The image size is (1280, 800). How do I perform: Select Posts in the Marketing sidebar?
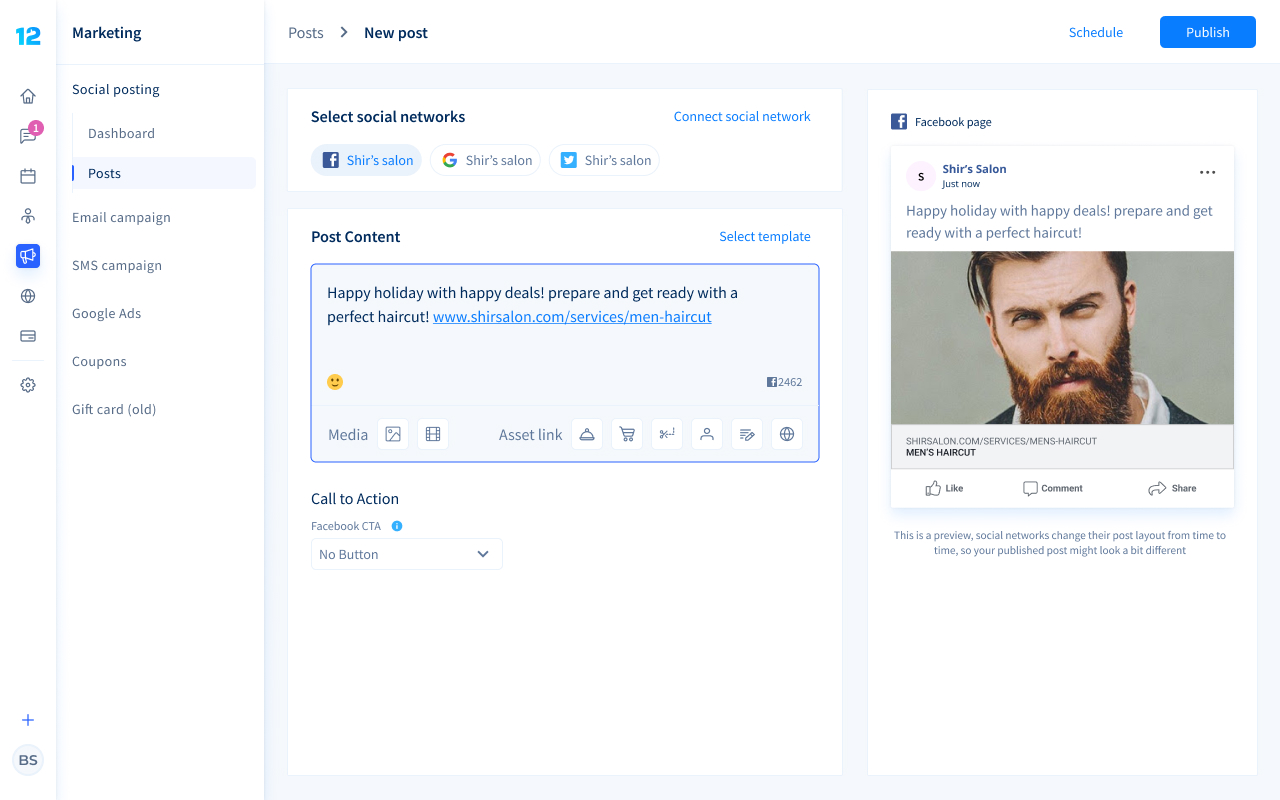point(164,173)
